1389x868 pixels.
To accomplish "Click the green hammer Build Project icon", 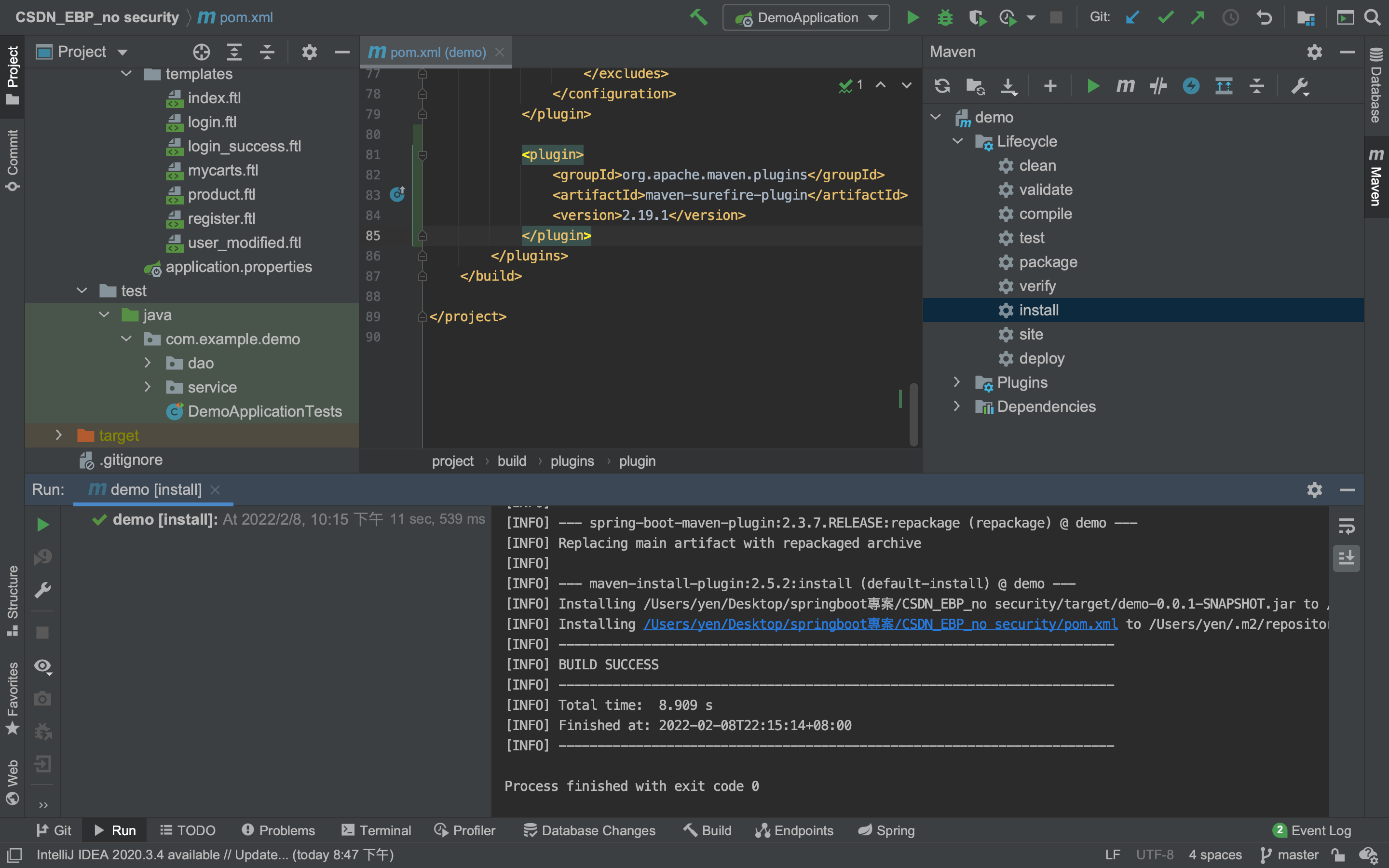I will click(698, 17).
